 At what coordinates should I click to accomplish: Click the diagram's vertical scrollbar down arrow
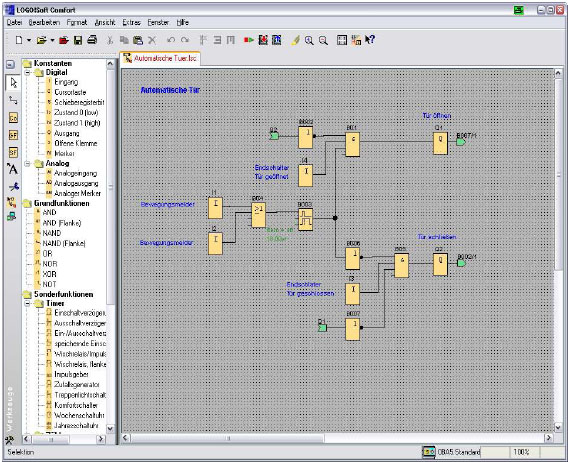pos(558,427)
